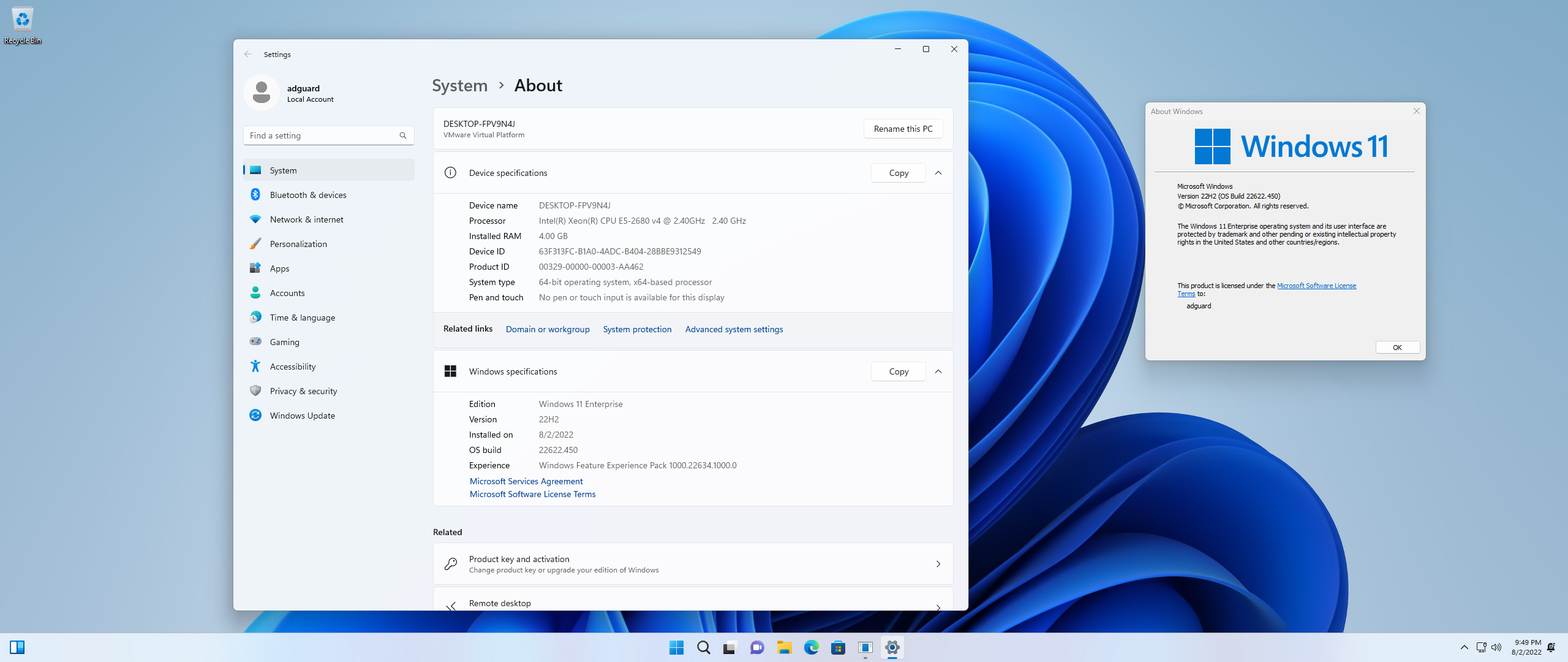Open Domain or workgroup link
The height and width of the screenshot is (662, 1568).
[x=548, y=329]
